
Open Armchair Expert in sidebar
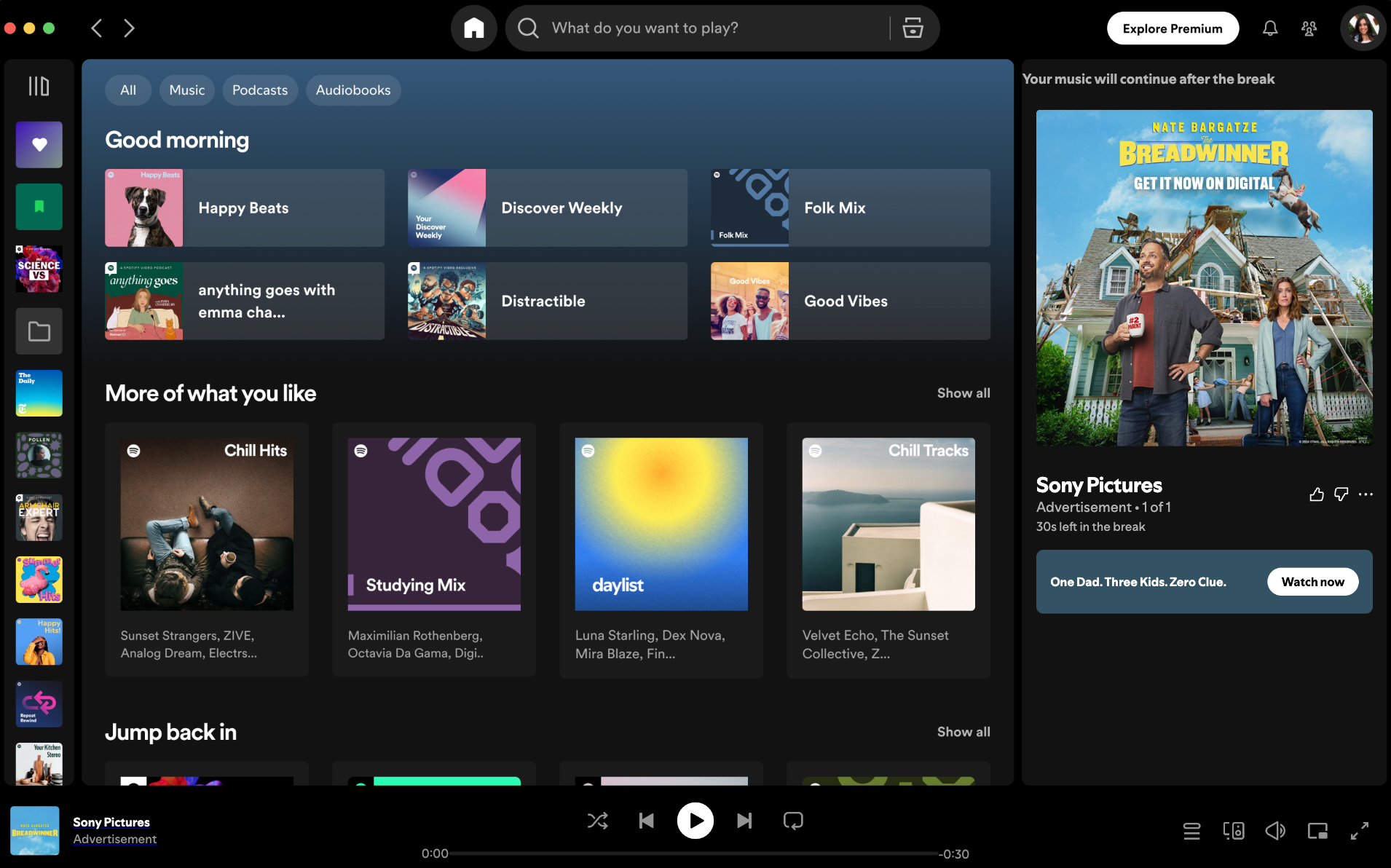(x=39, y=518)
